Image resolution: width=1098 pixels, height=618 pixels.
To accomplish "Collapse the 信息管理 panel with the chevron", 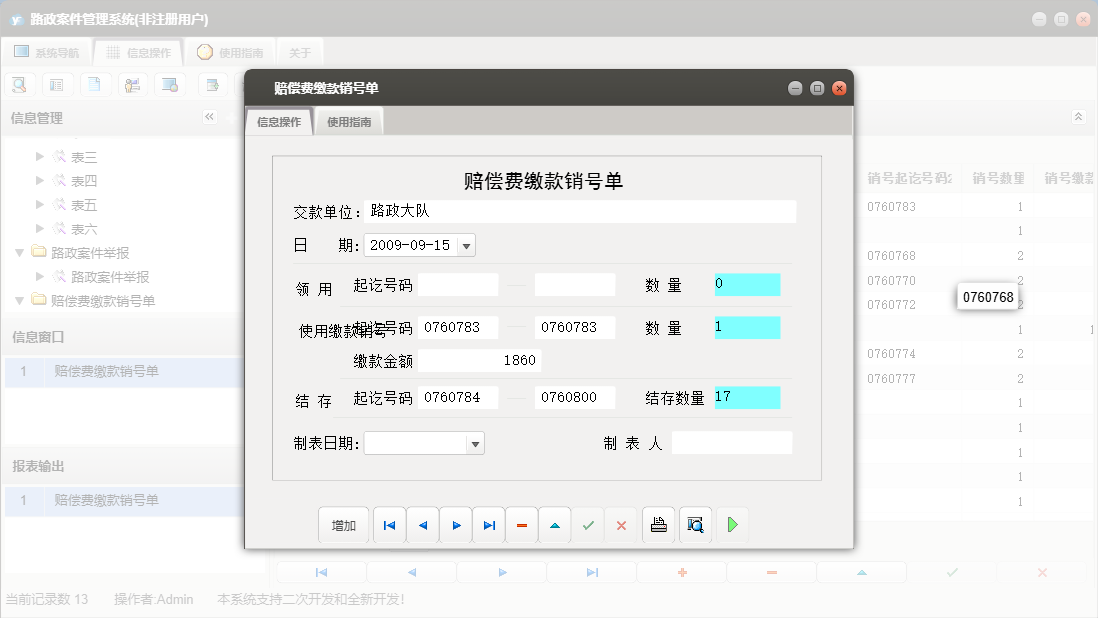I will tap(210, 116).
